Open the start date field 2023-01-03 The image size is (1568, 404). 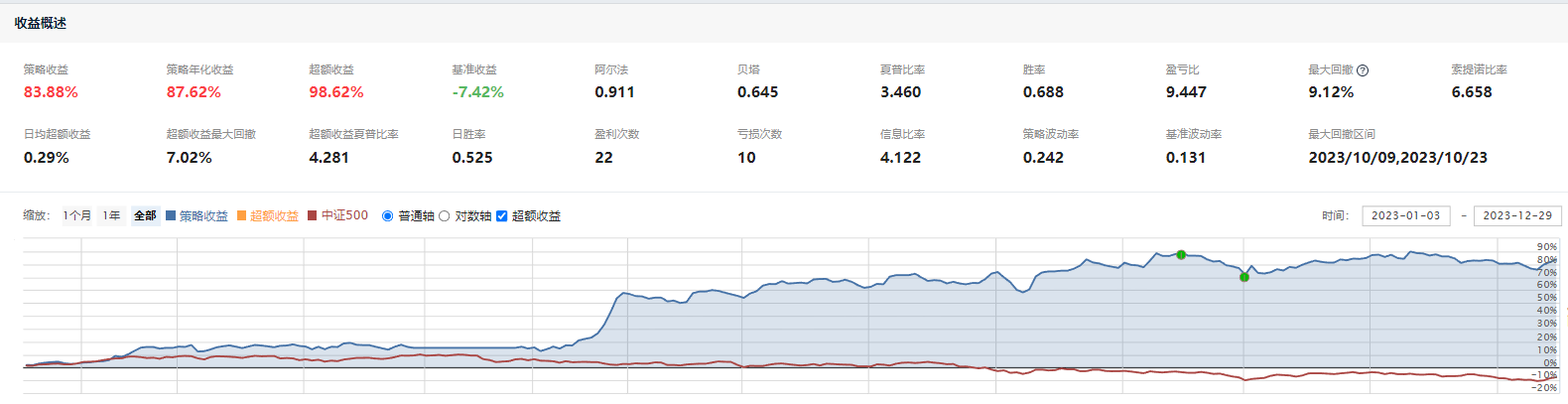coord(1404,215)
